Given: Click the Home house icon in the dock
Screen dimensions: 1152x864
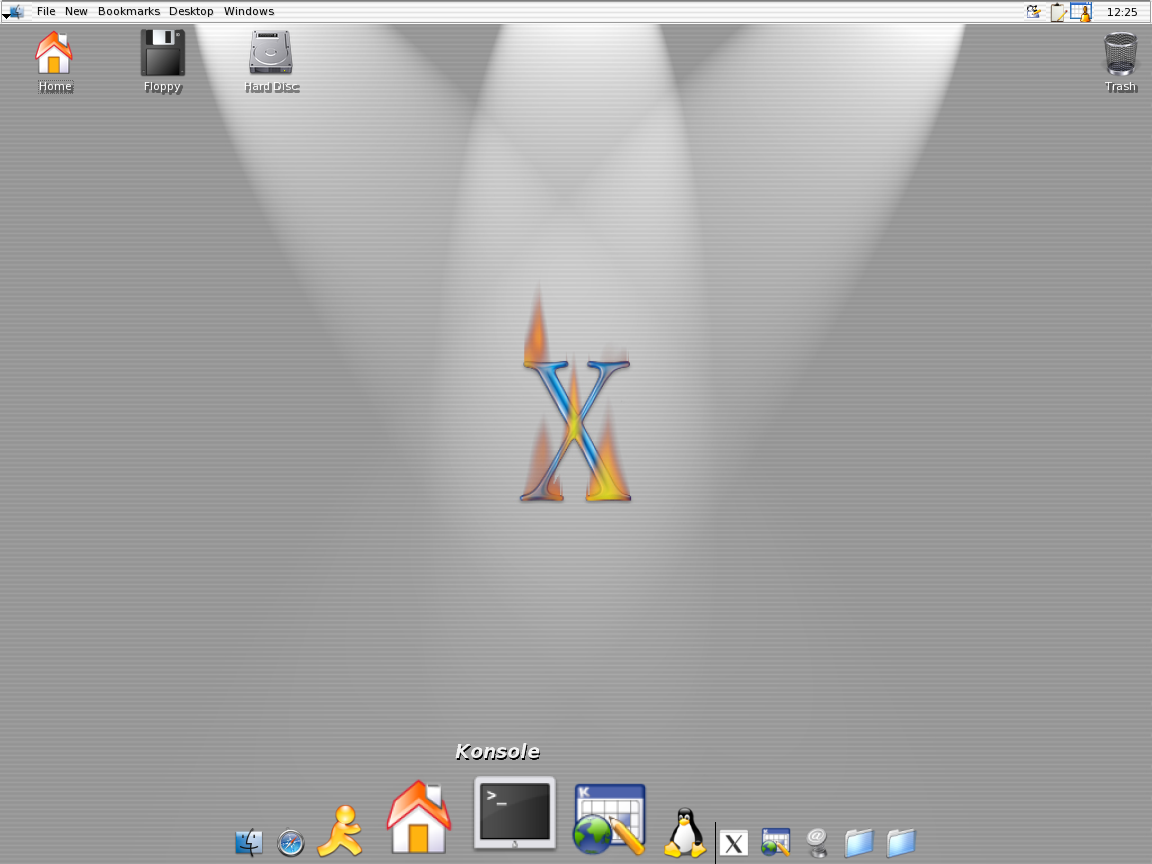Looking at the screenshot, I should 419,817.
